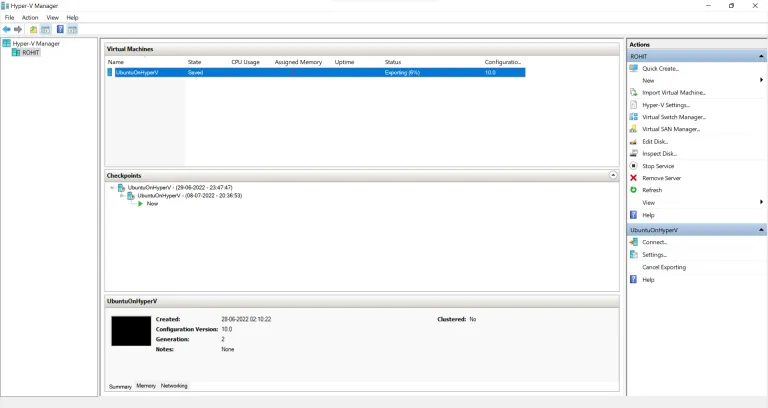Select the UbuntuOnHyperV virtual machine name
The image size is (768, 408).
(137, 72)
